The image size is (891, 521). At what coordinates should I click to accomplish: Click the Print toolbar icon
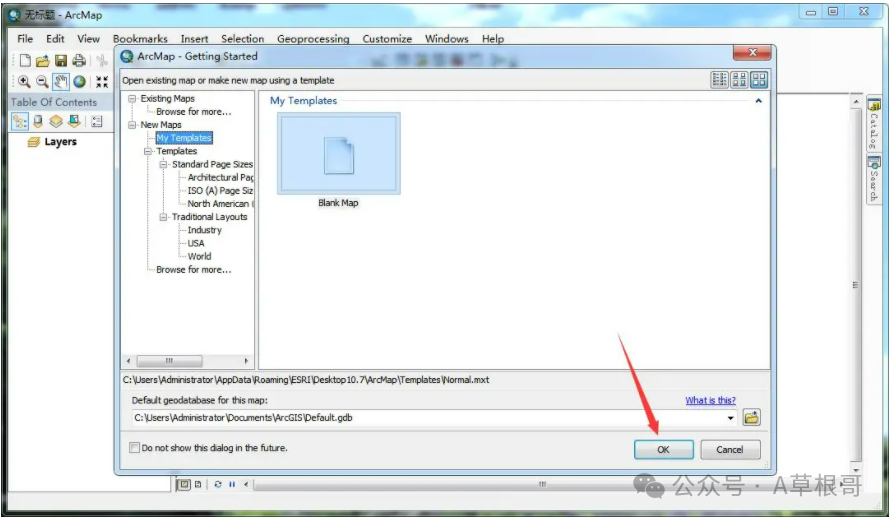79,61
